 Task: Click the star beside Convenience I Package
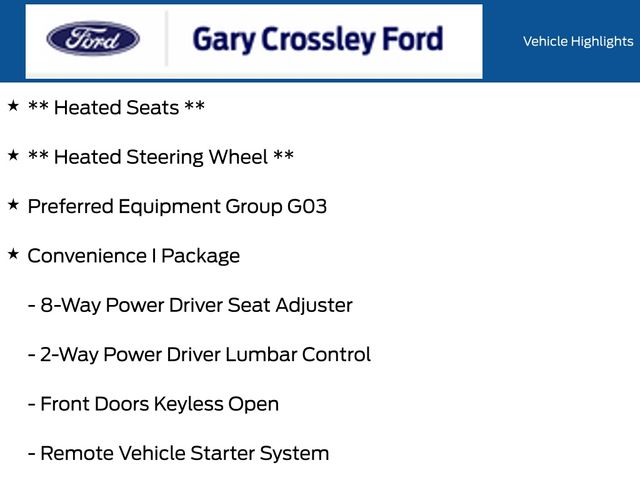point(13,253)
